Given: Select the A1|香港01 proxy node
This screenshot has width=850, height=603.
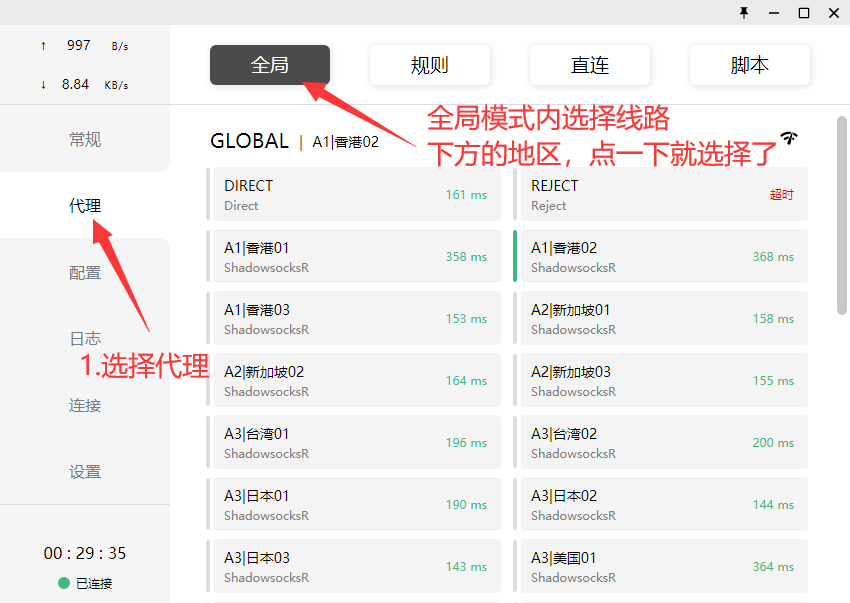Looking at the screenshot, I should 356,256.
